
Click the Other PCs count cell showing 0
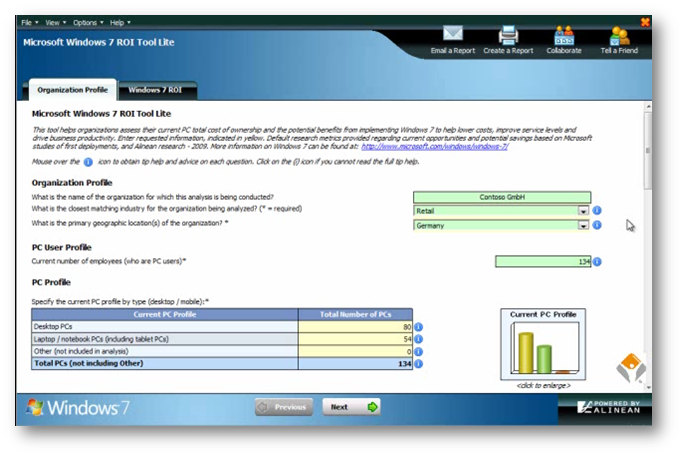[x=355, y=351]
